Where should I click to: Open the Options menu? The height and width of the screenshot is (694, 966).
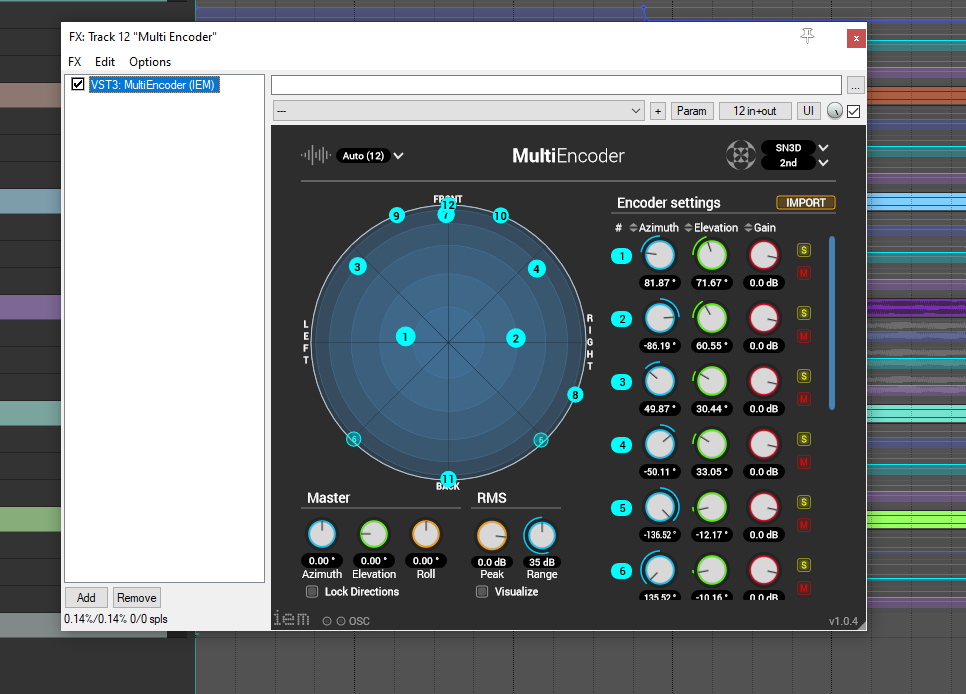(150, 62)
